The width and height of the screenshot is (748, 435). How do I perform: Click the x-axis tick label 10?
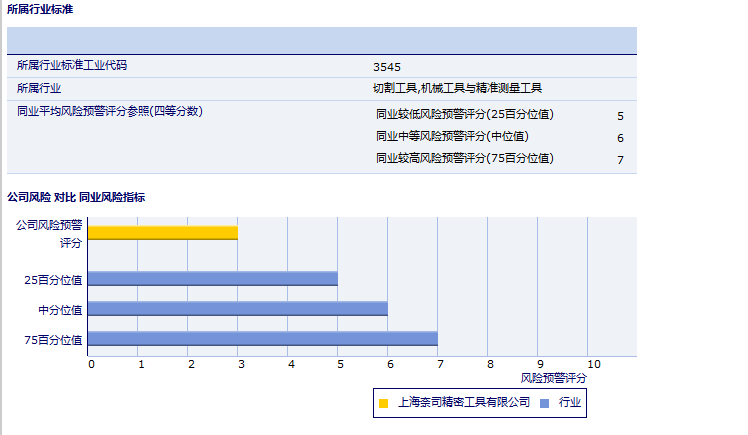coord(594,364)
